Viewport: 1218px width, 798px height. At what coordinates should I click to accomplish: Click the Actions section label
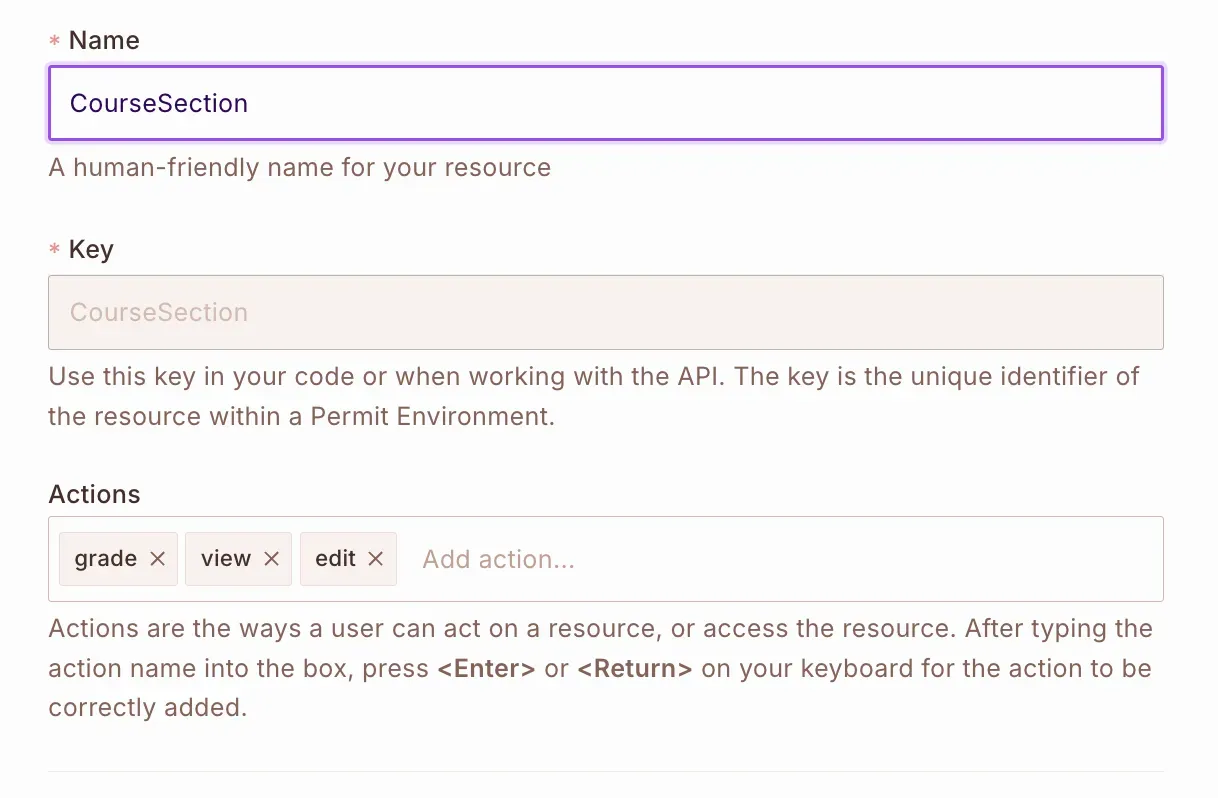pyautogui.click(x=94, y=495)
